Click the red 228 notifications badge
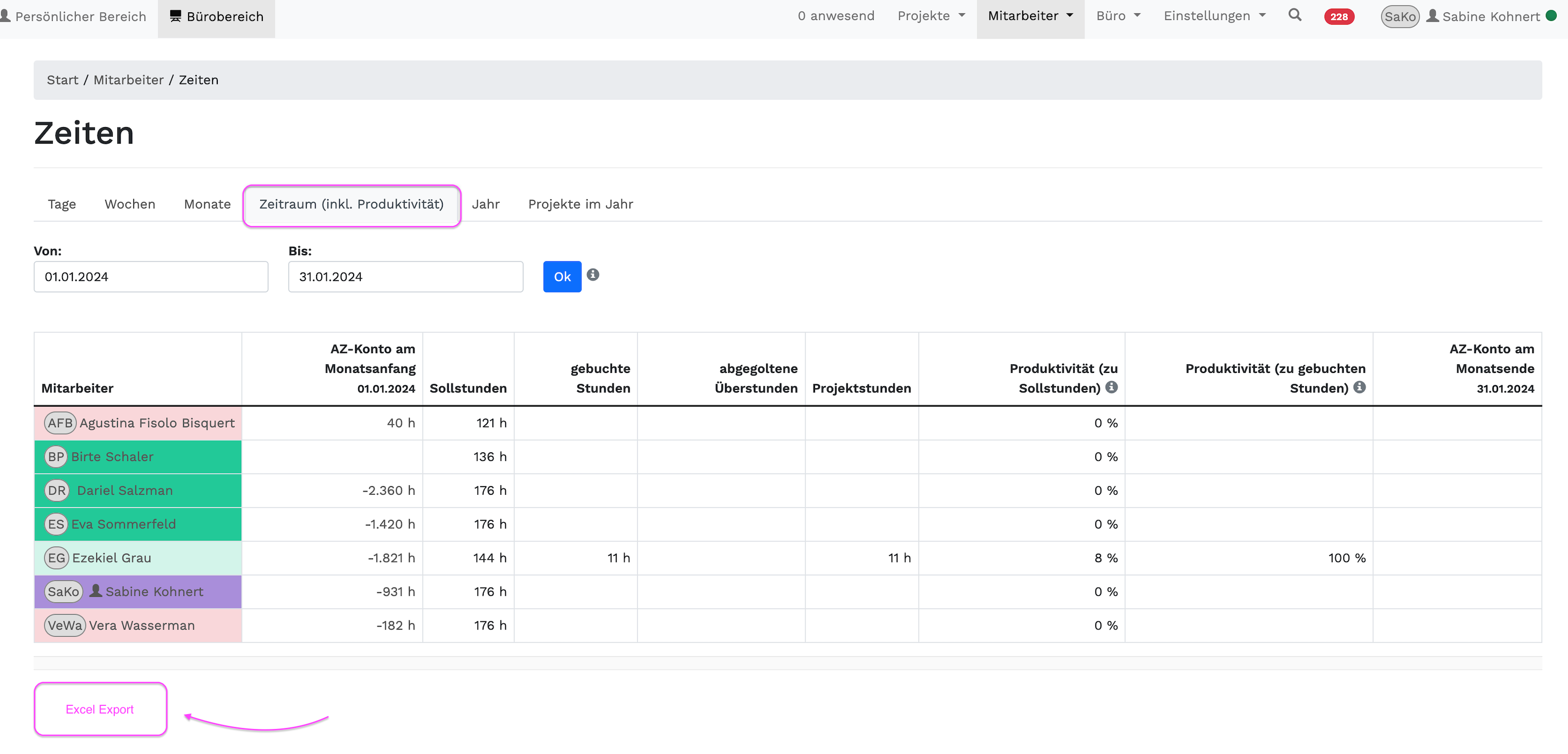Screen dimensions: 1568x754 [1338, 16]
